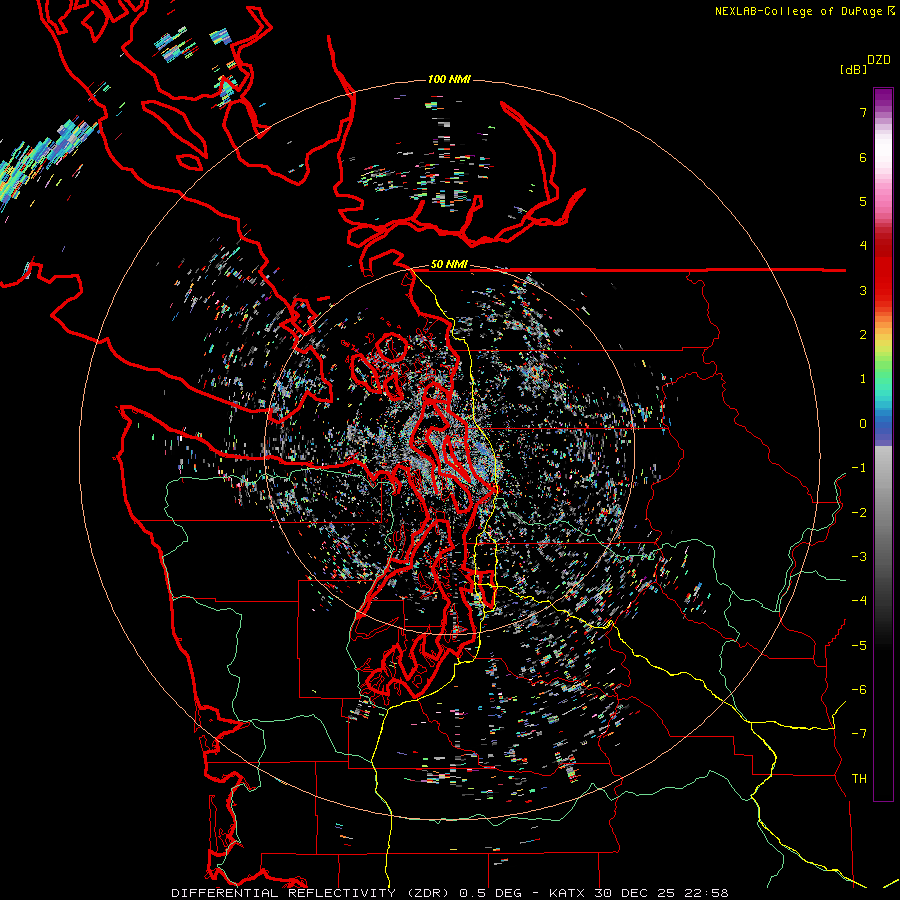Click the '3' value on the color scale
Image resolution: width=900 pixels, height=900 pixels.
click(863, 290)
